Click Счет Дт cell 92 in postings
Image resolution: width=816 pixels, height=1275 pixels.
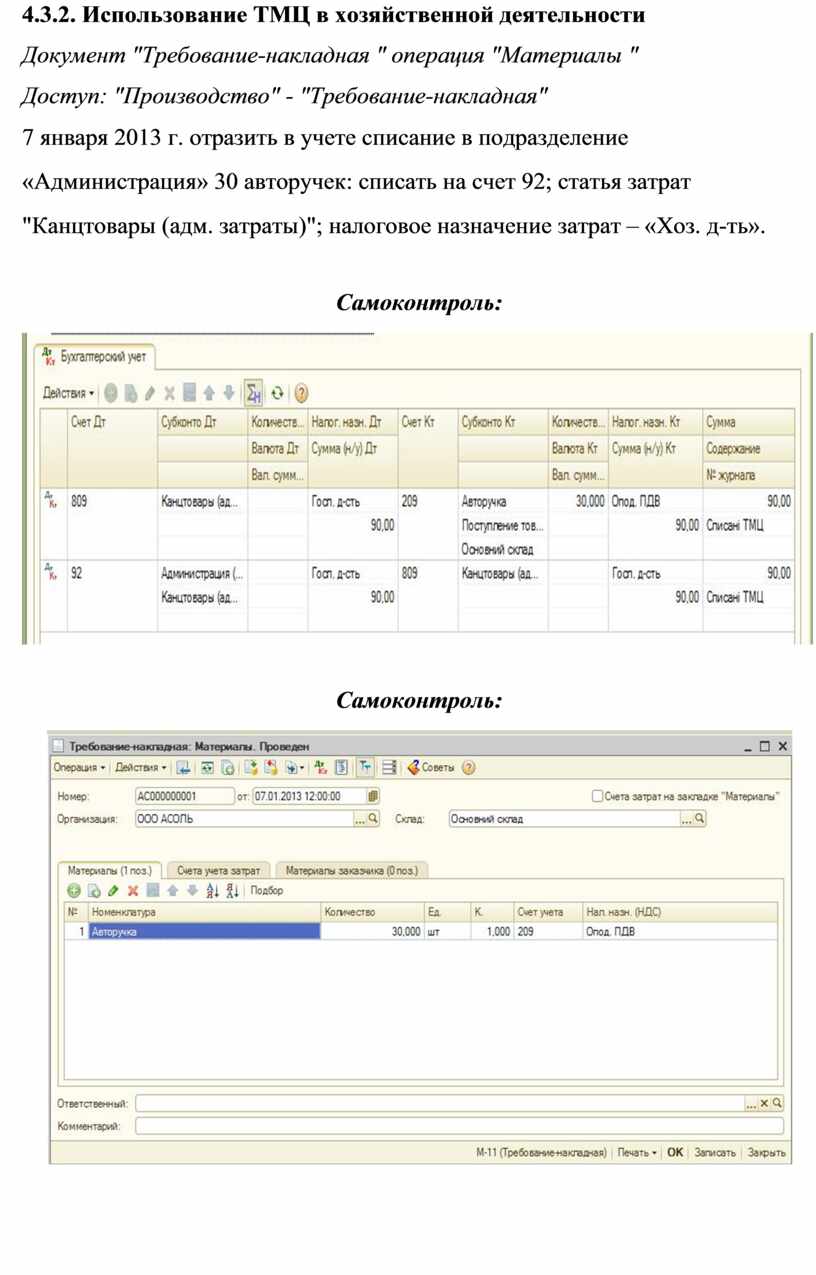point(111,574)
